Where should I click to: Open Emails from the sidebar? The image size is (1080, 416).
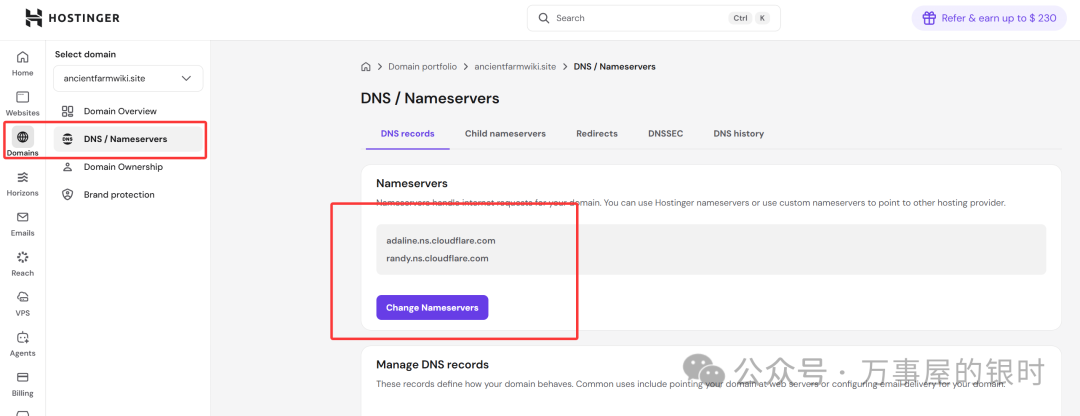click(22, 223)
